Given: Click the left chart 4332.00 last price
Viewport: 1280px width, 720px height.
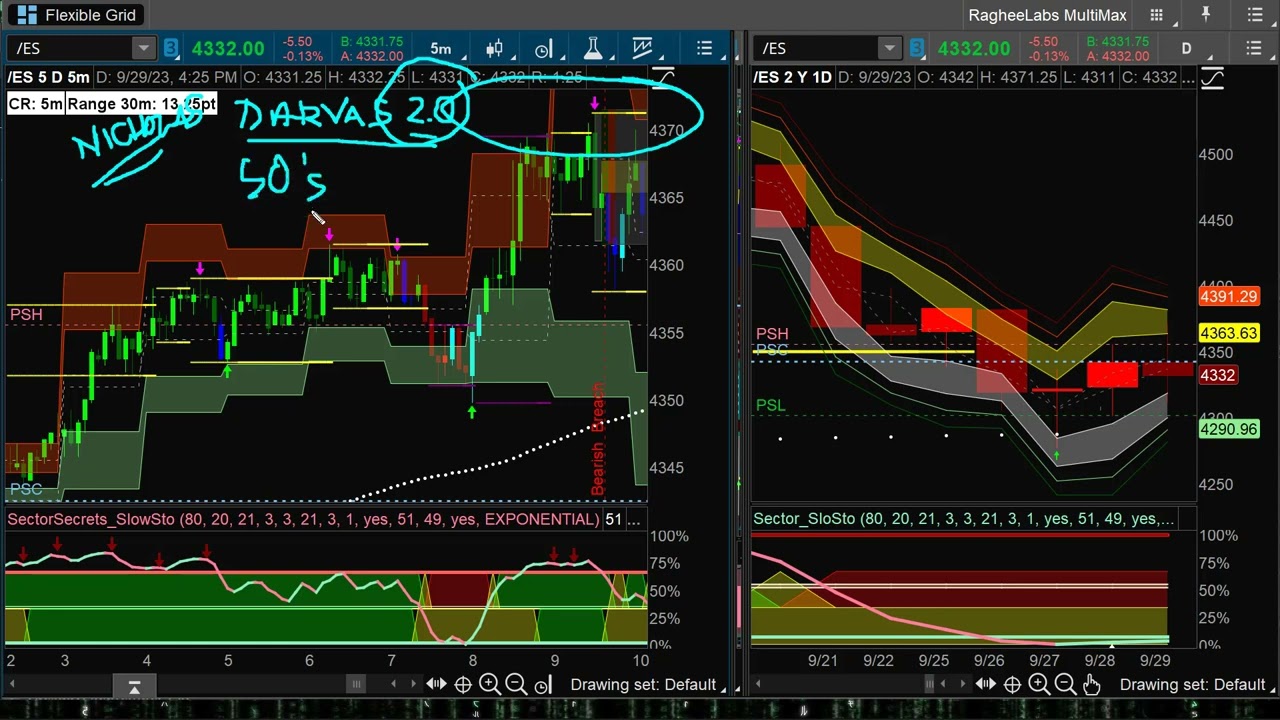Looking at the screenshot, I should [228, 49].
